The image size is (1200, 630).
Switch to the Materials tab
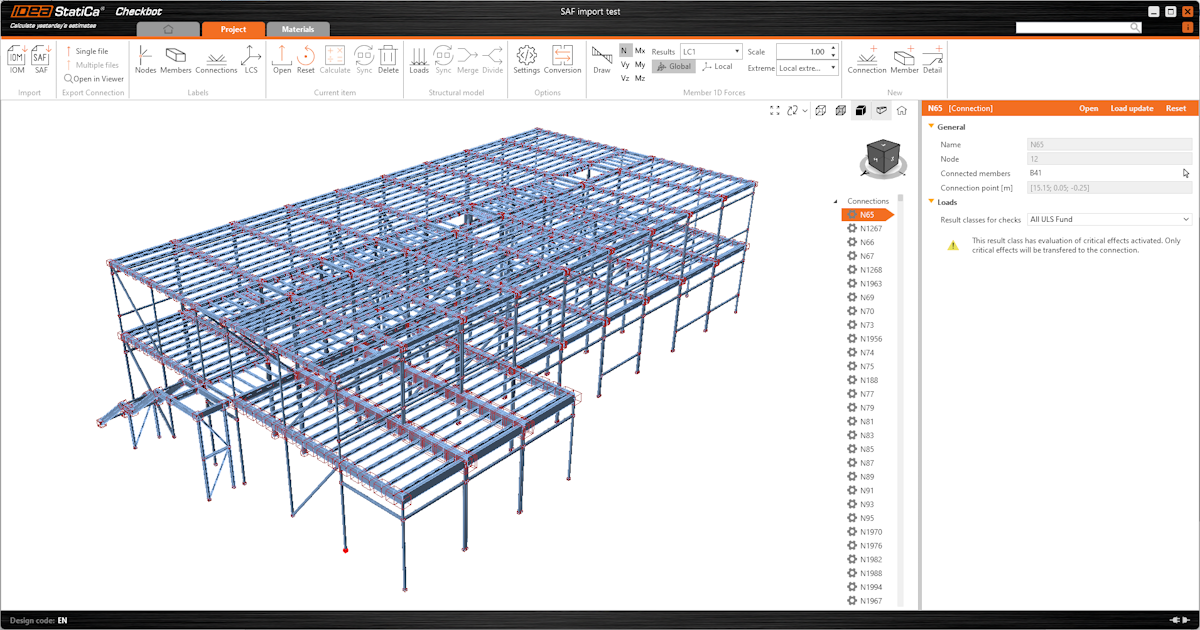(298, 29)
